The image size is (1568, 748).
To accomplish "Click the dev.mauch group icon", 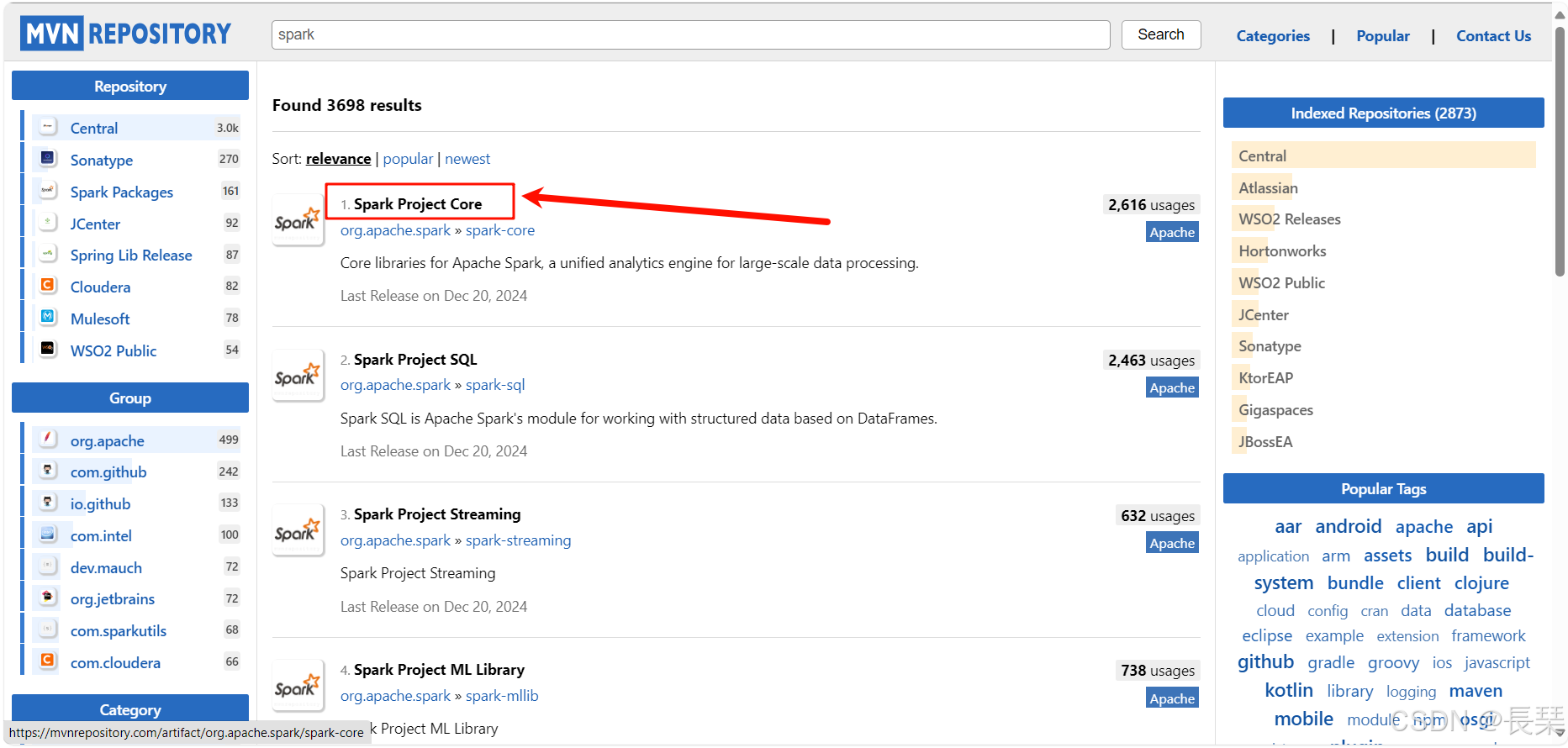I will tap(48, 566).
